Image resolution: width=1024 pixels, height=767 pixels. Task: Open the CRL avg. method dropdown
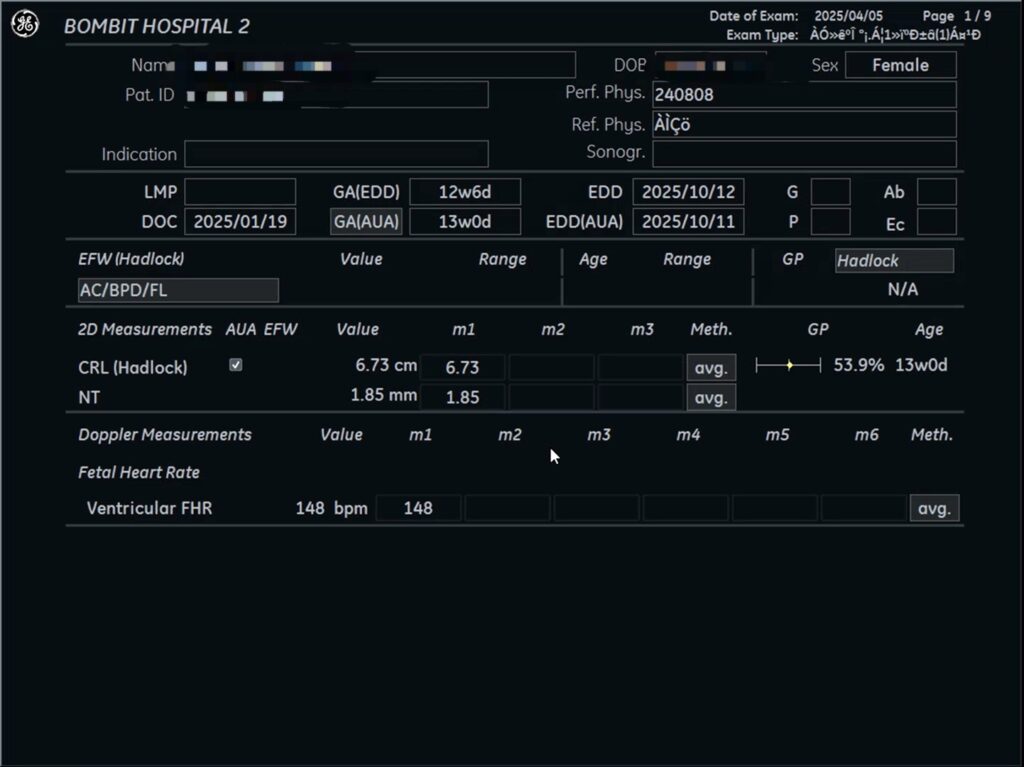(x=710, y=367)
